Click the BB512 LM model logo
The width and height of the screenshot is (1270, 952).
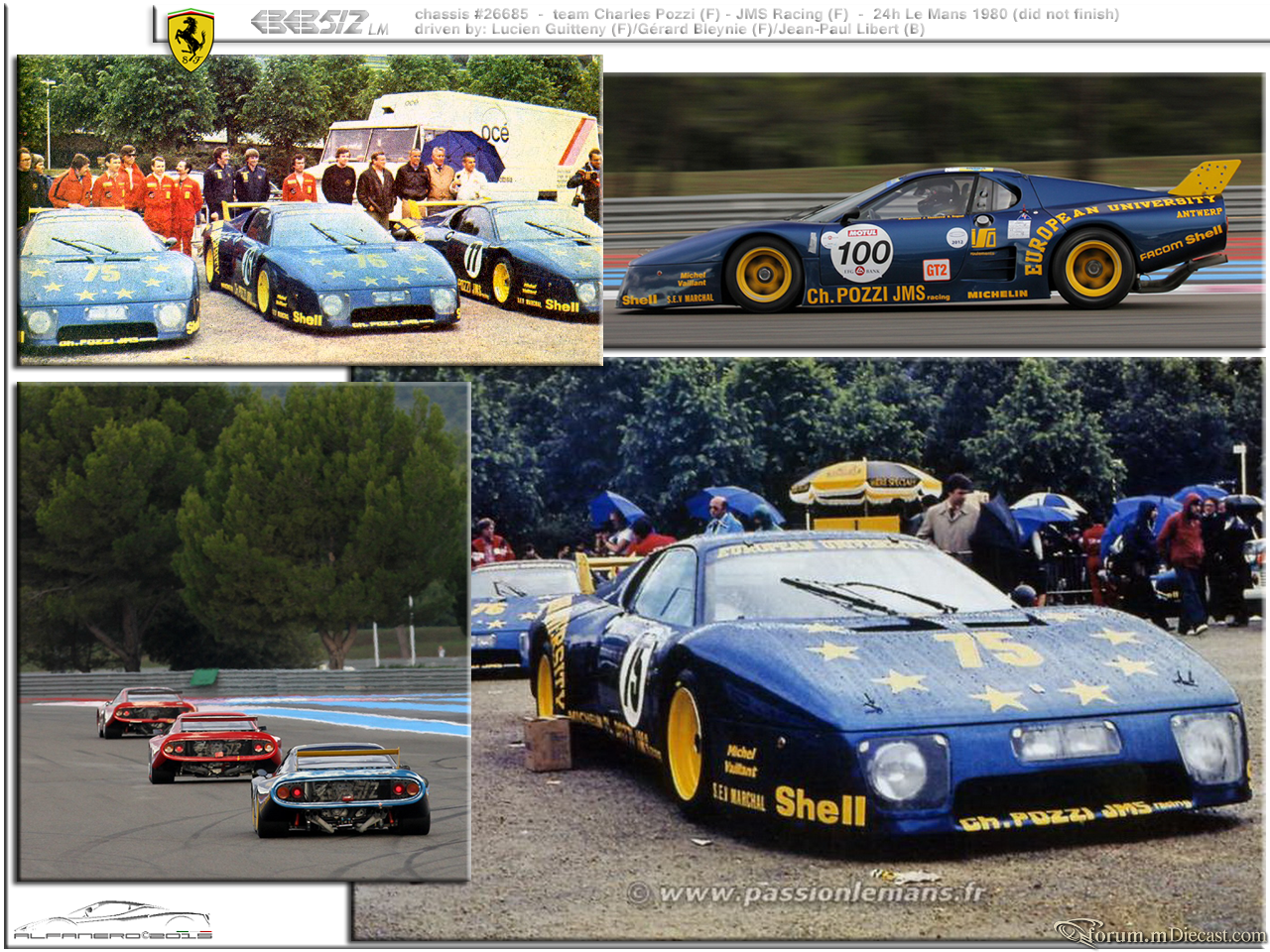point(319,22)
